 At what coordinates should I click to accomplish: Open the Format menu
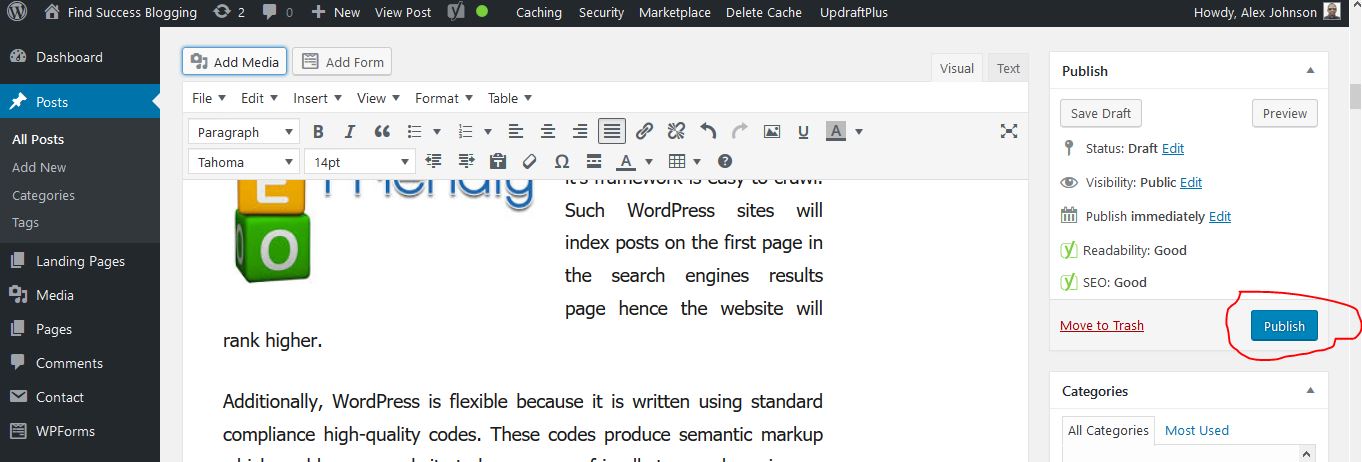pyautogui.click(x=444, y=98)
